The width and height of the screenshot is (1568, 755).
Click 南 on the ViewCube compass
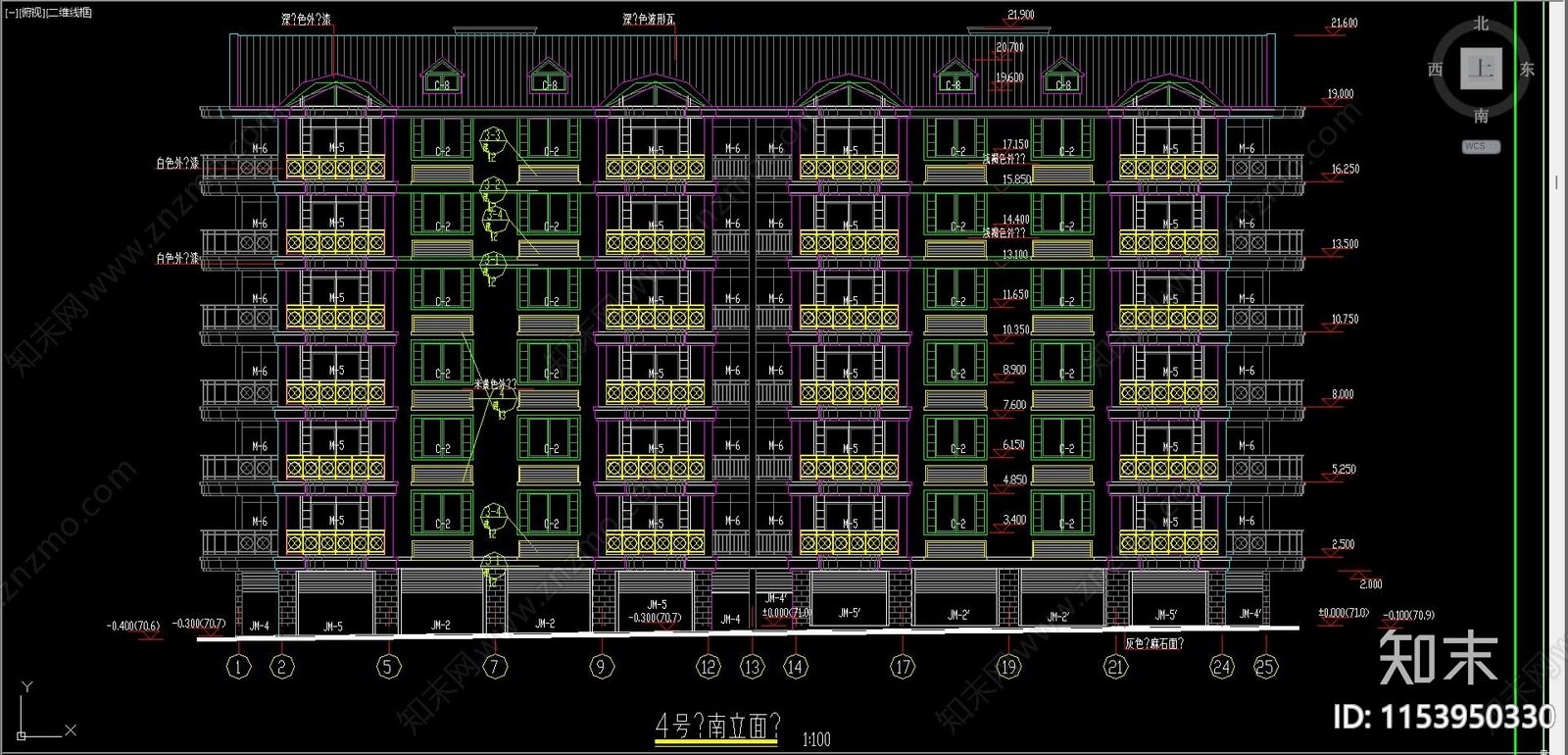point(1481,116)
